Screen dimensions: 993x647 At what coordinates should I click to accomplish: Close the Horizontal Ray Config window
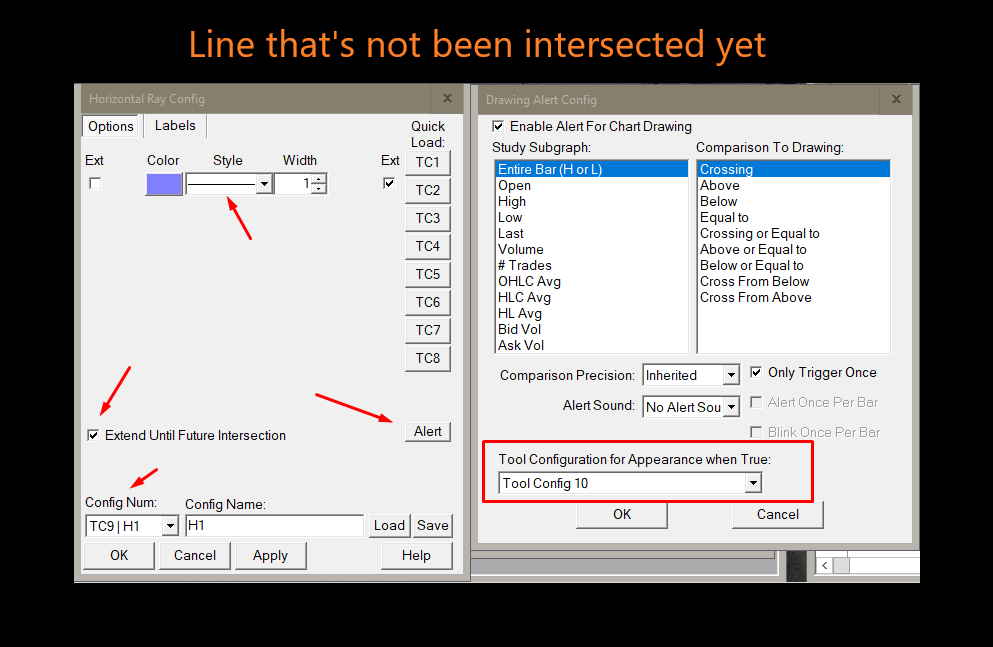(x=448, y=98)
